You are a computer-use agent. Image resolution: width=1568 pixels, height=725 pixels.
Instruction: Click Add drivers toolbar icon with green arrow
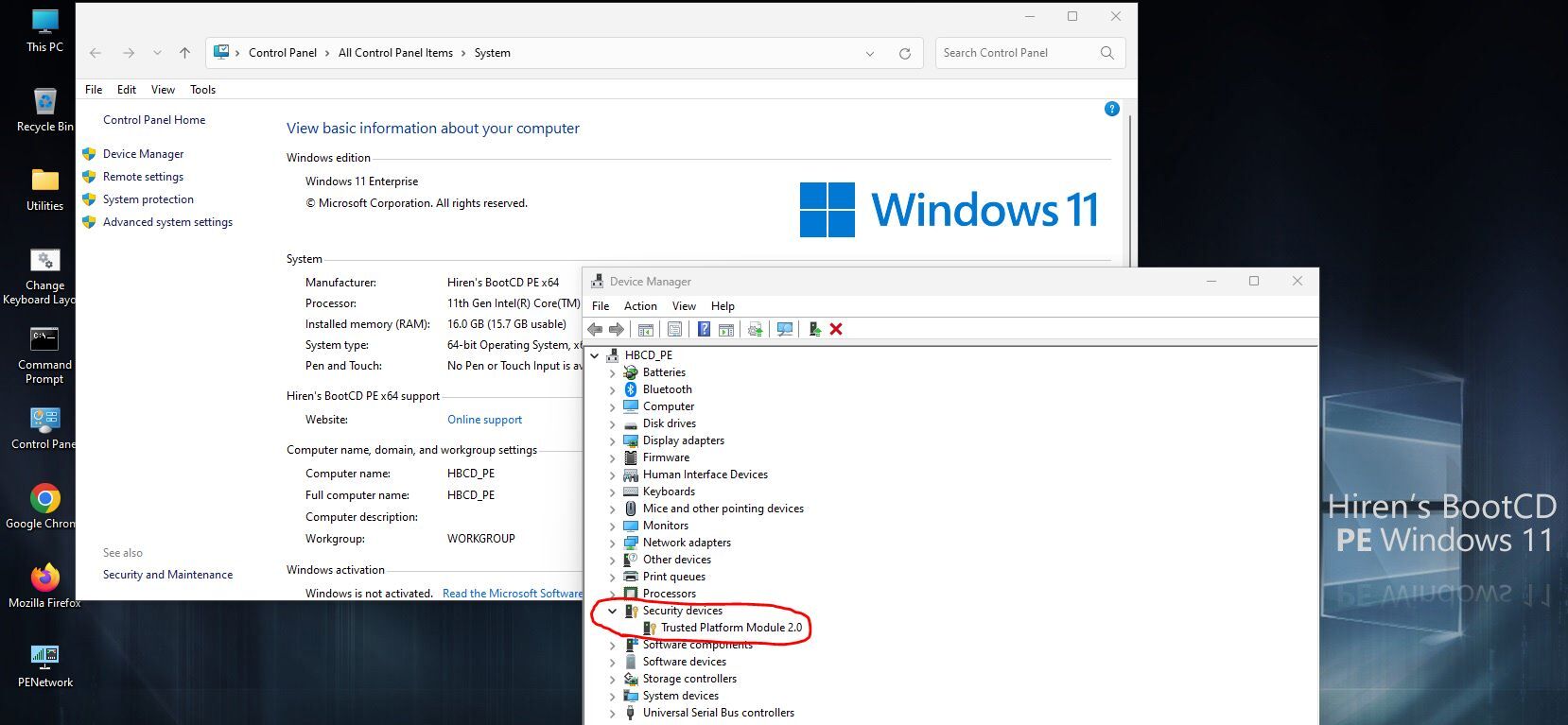[814, 329]
